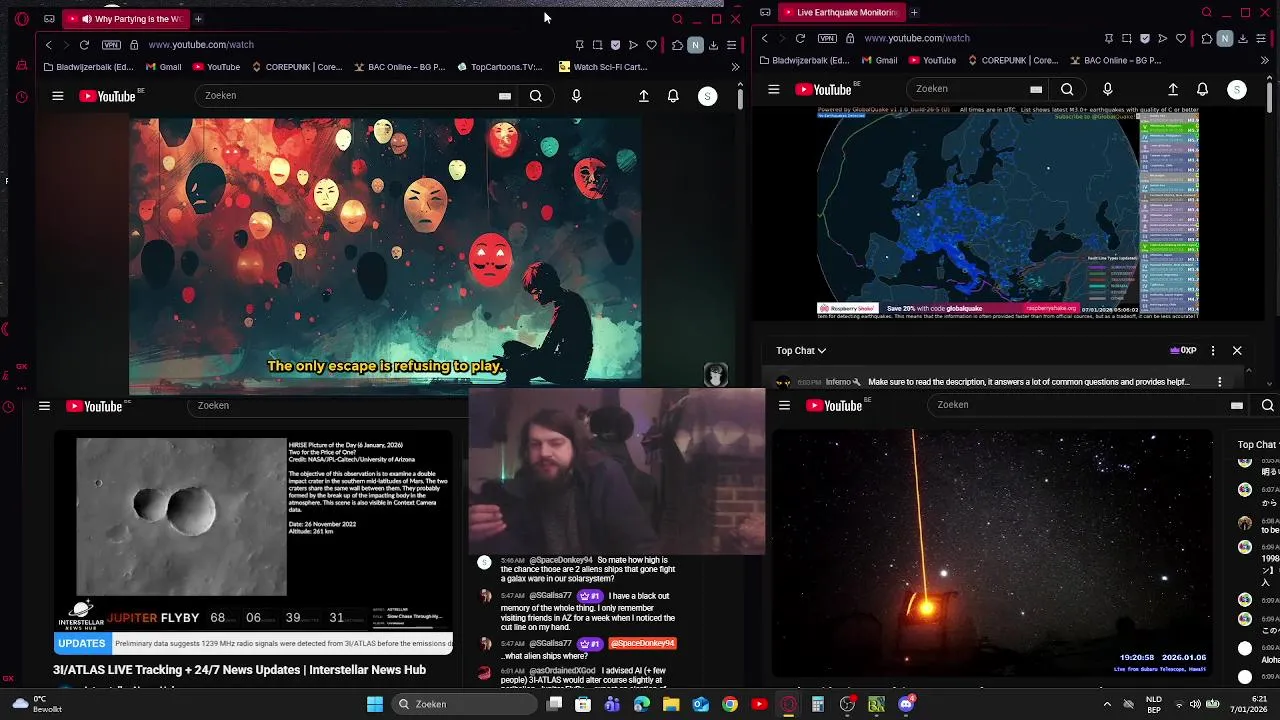The height and width of the screenshot is (720, 1280).
Task: Open a new tab in left browser window
Action: pyautogui.click(x=198, y=19)
